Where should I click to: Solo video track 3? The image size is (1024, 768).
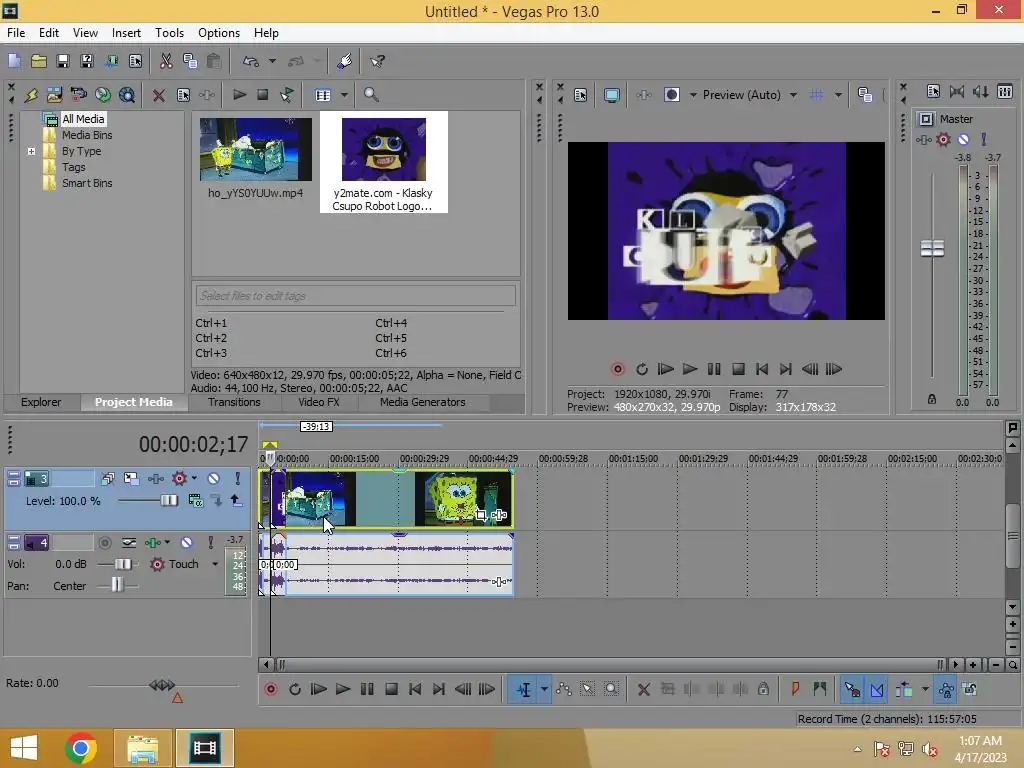click(x=237, y=479)
